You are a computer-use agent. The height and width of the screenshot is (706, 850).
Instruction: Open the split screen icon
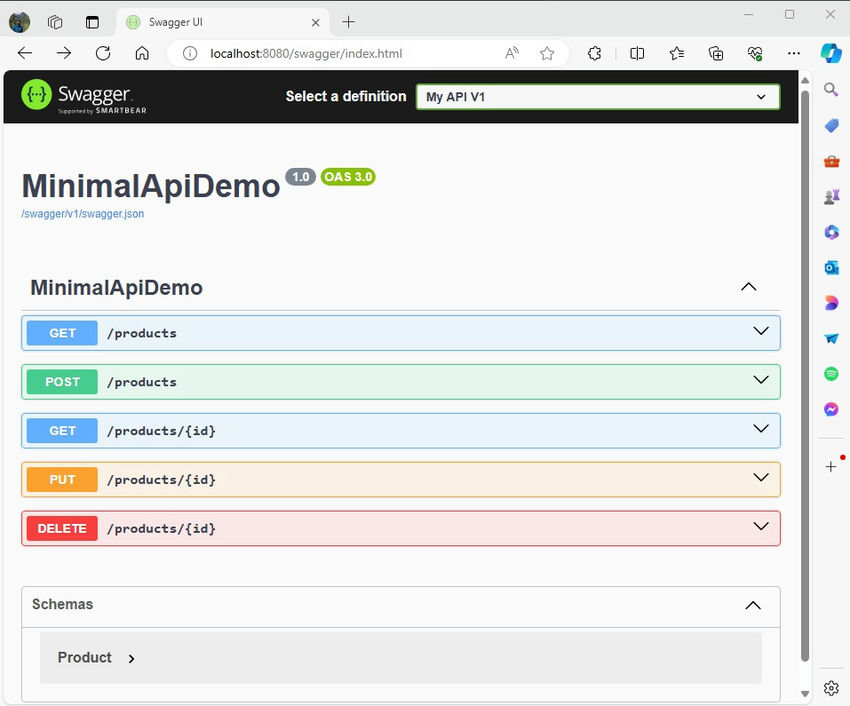pyautogui.click(x=637, y=53)
